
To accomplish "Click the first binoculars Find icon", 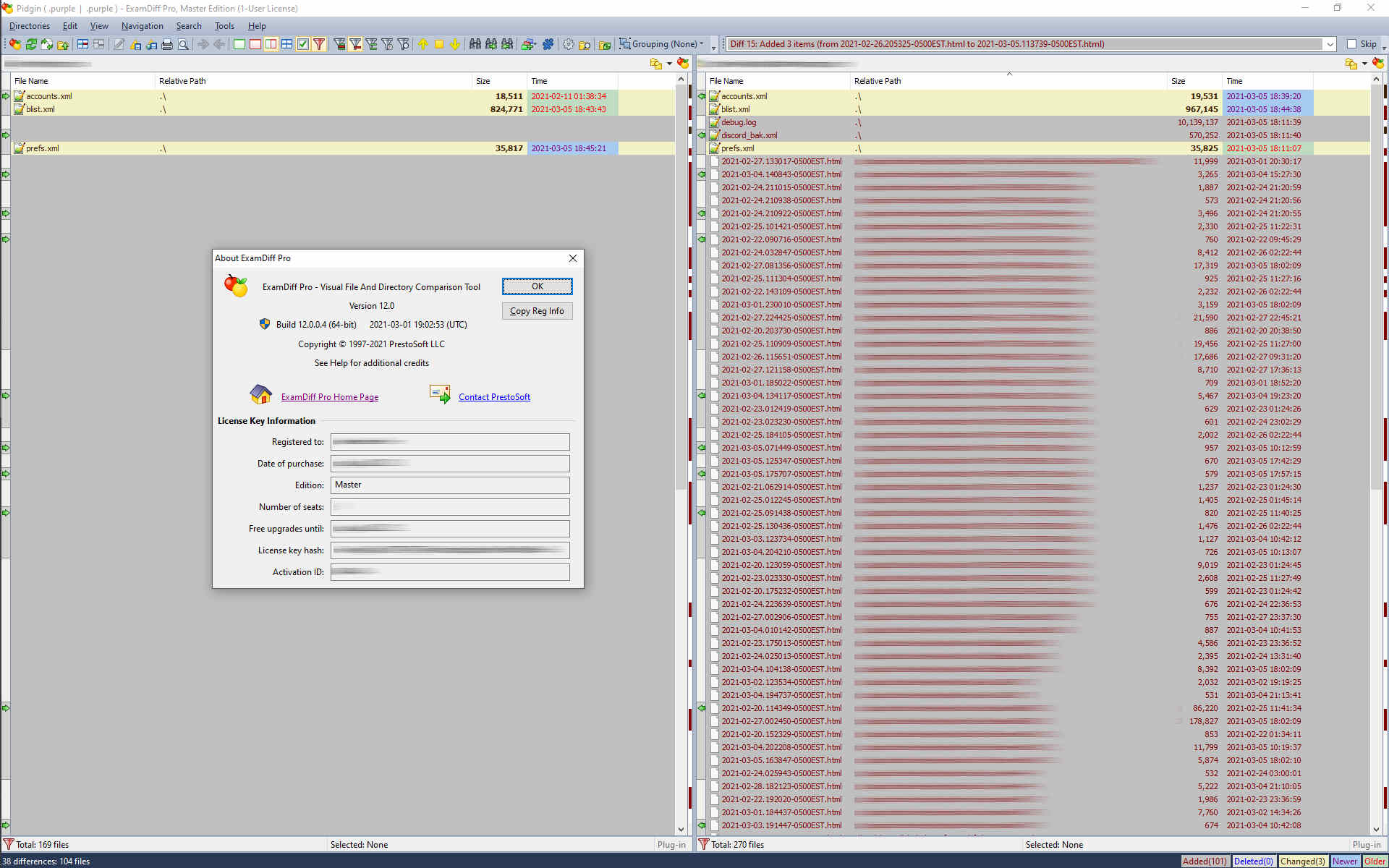I will coord(475,44).
